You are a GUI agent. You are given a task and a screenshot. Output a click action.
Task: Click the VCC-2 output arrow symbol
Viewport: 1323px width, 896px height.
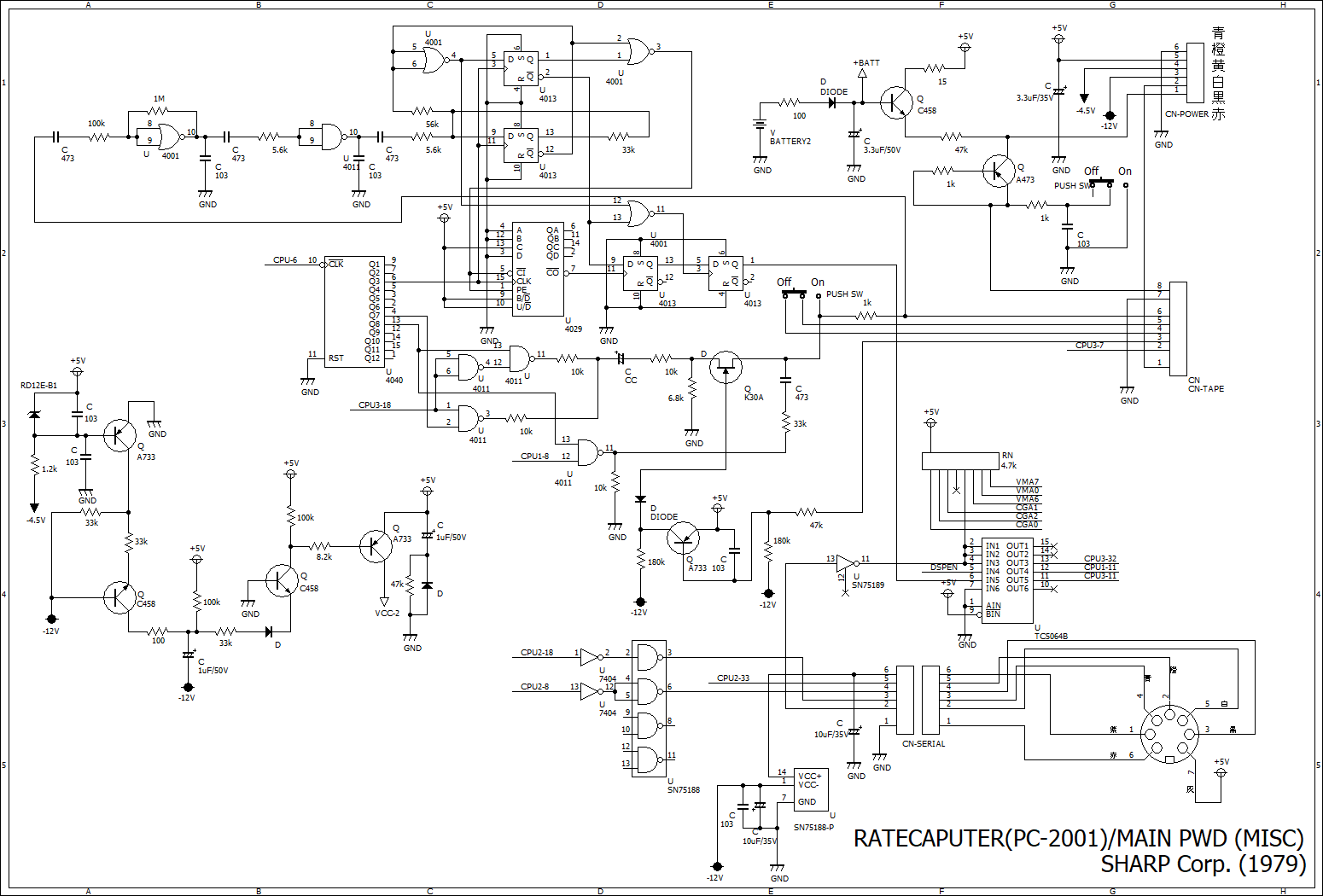(384, 602)
